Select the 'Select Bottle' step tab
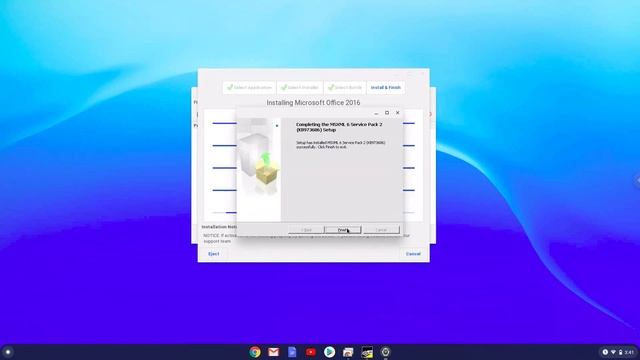Image resolution: width=640 pixels, height=360 pixels. pos(345,87)
